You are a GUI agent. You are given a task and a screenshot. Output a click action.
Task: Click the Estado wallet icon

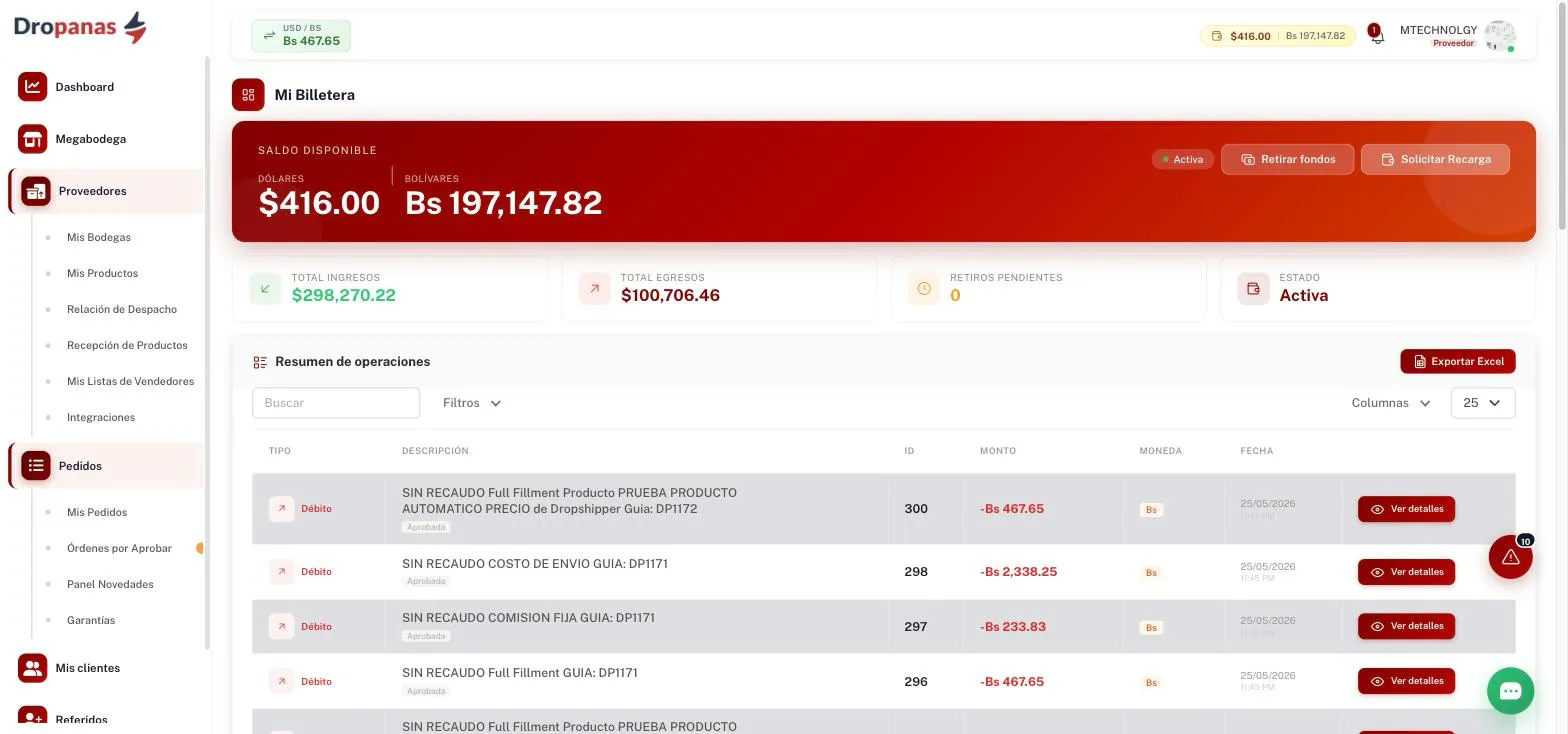click(x=1253, y=289)
